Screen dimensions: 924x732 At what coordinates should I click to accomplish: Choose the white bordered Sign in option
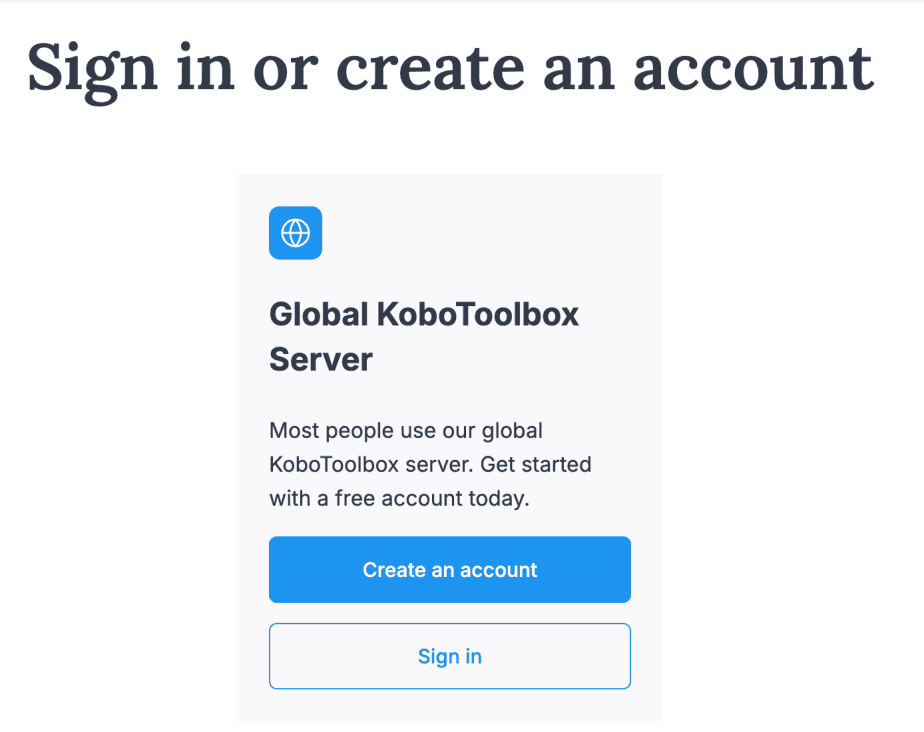tap(450, 656)
